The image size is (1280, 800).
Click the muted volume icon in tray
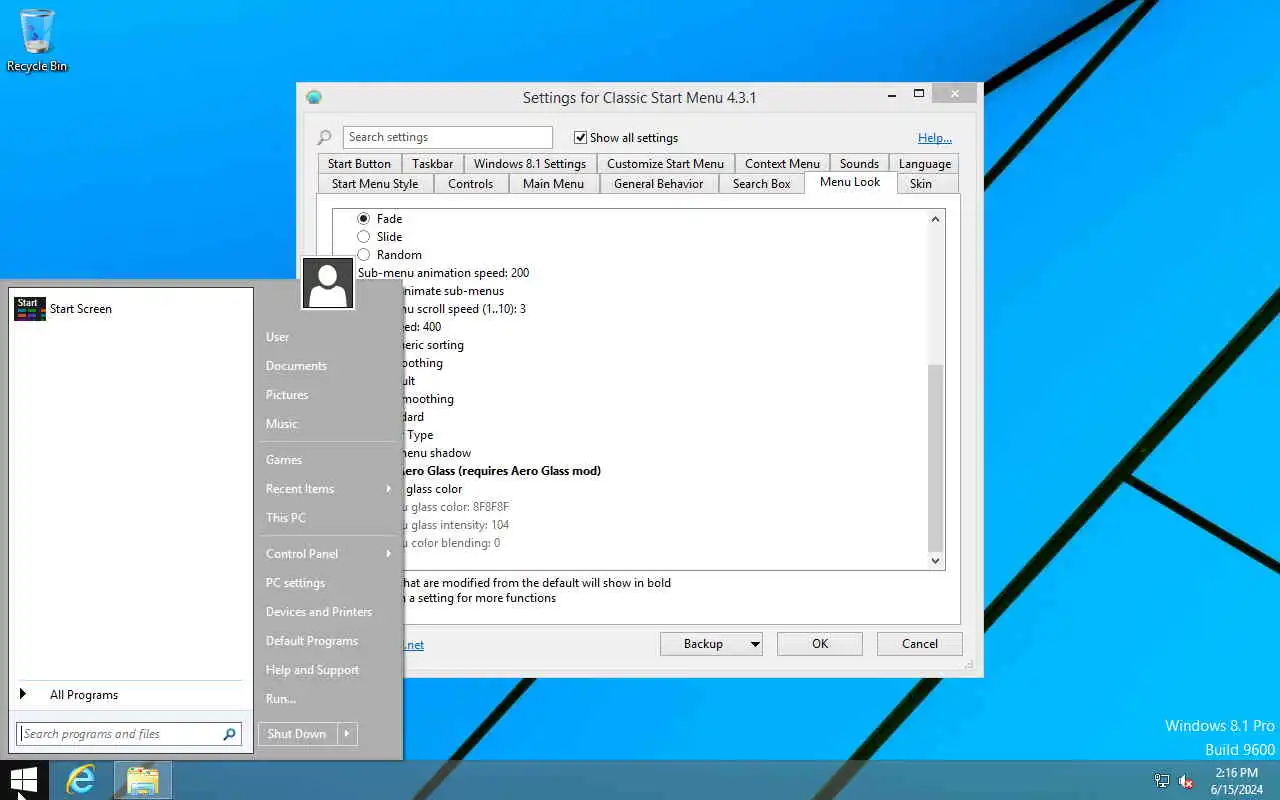(1187, 781)
